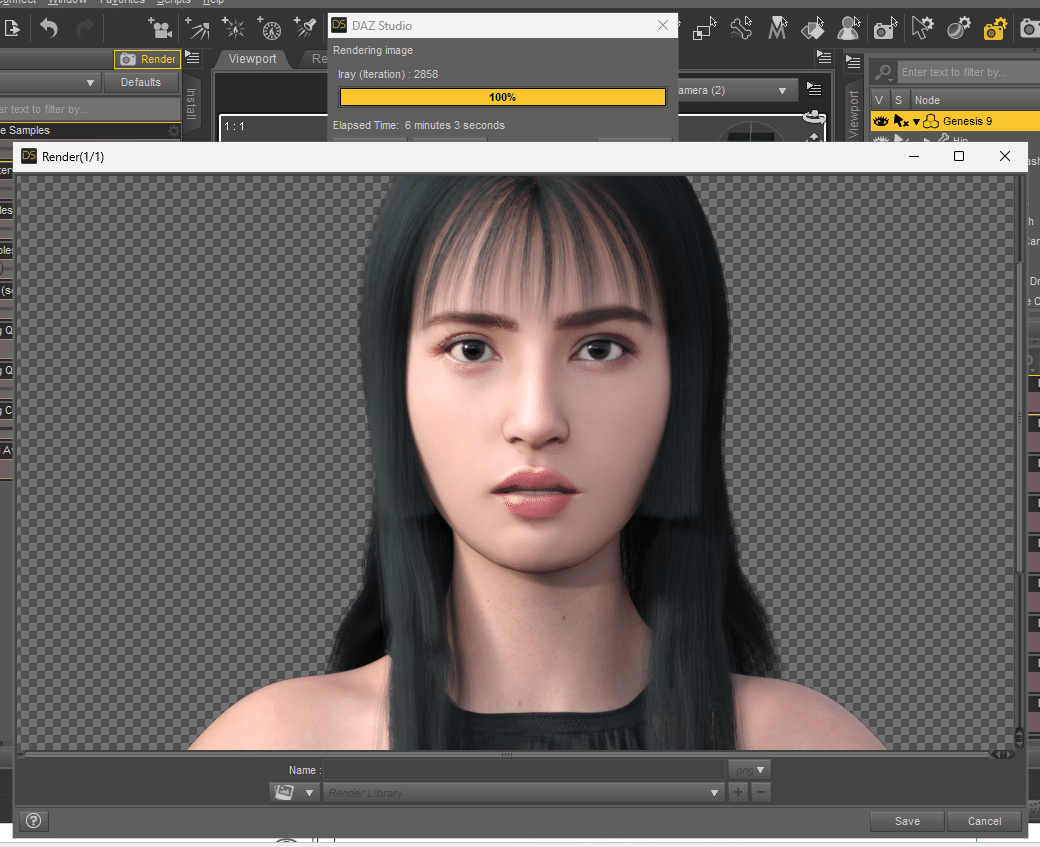Select the Node Selection tool with overlapping squares
The width and height of the screenshot is (1040, 847).
[704, 29]
